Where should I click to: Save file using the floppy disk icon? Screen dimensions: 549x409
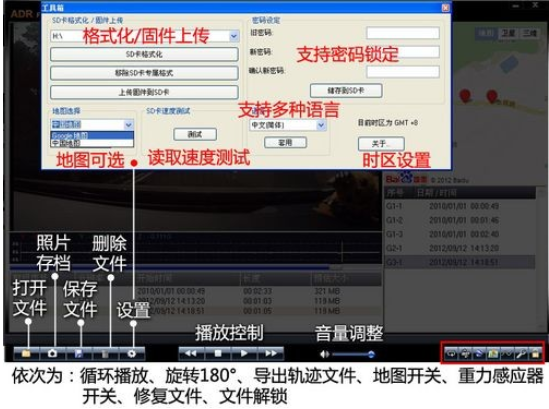pos(79,354)
